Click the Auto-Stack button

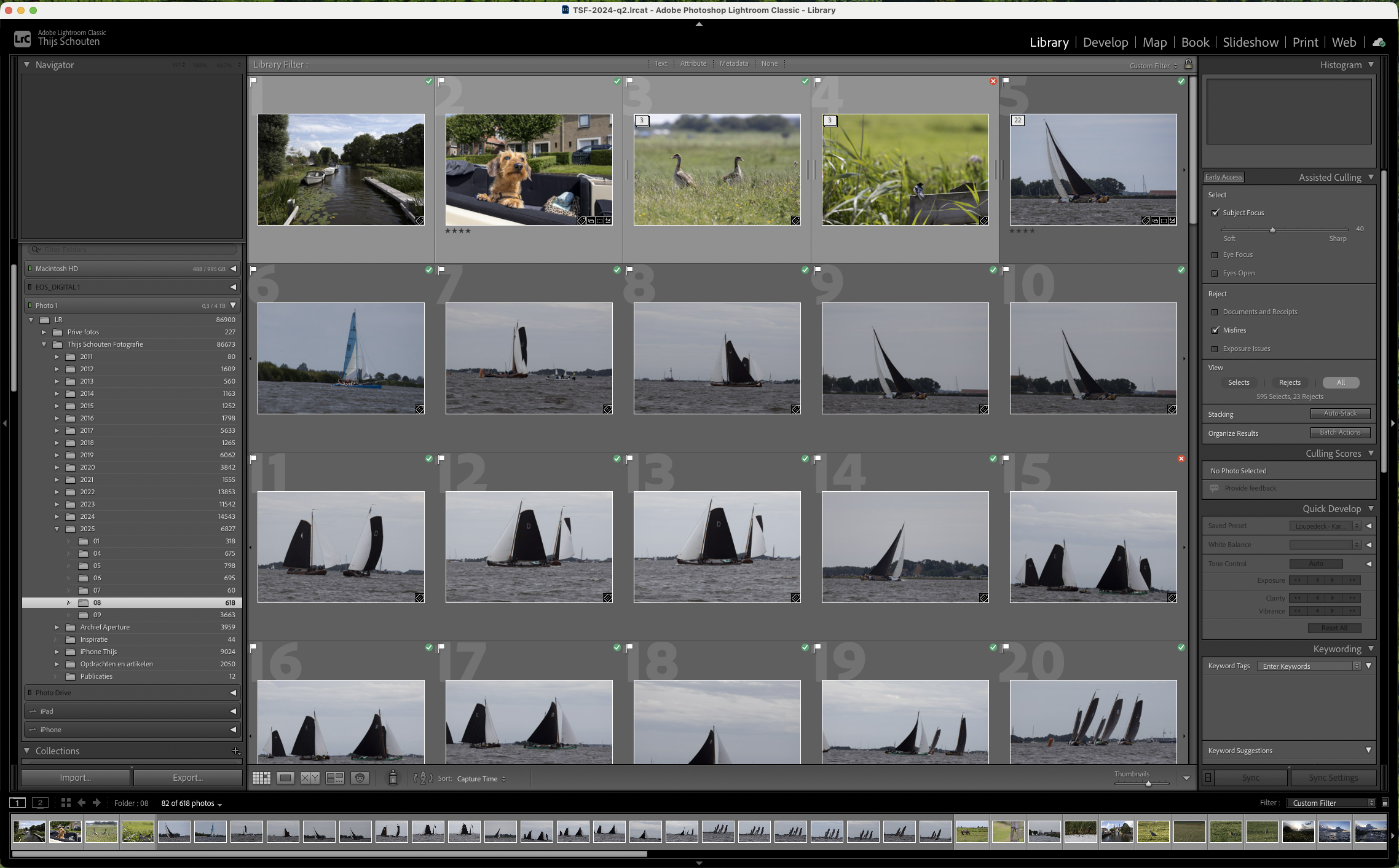1340,414
